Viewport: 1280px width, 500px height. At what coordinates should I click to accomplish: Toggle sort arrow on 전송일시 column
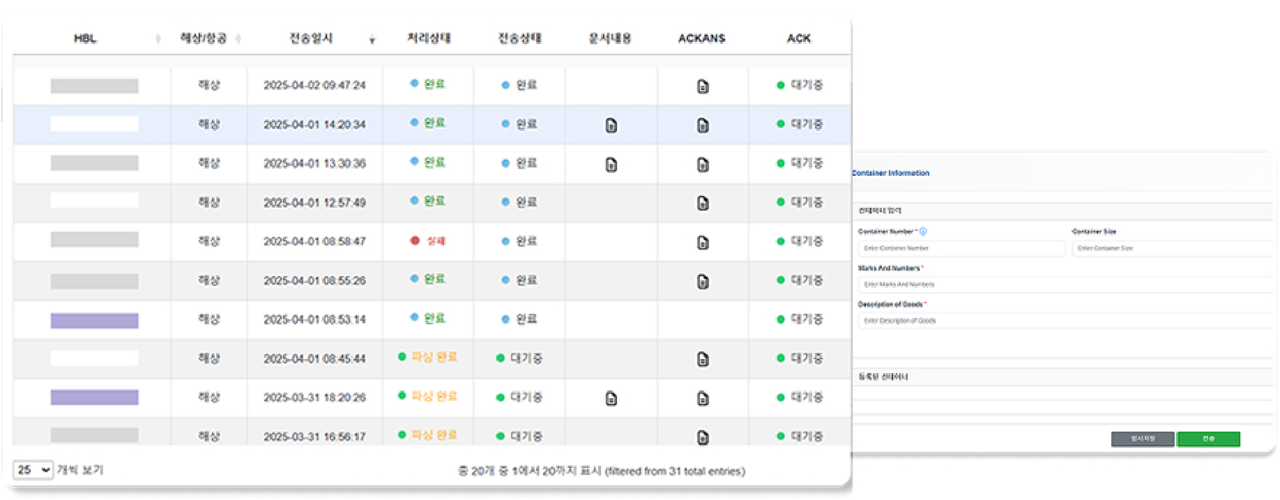click(x=372, y=40)
